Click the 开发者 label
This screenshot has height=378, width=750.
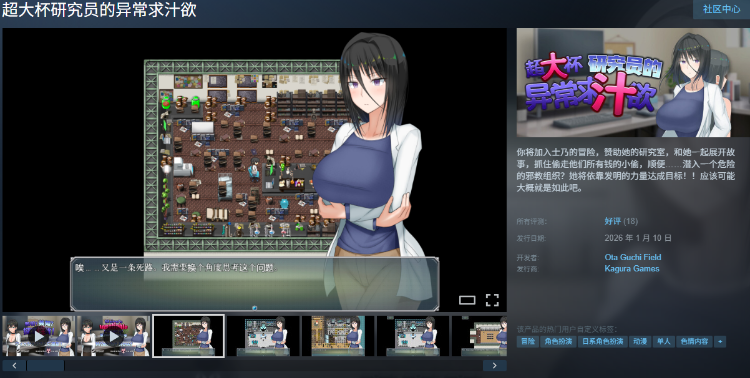click(527, 258)
